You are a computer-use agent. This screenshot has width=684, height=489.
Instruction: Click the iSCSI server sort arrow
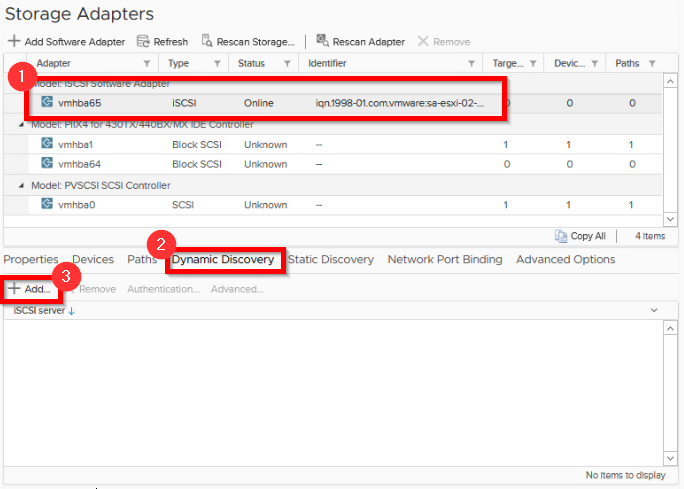(72, 311)
